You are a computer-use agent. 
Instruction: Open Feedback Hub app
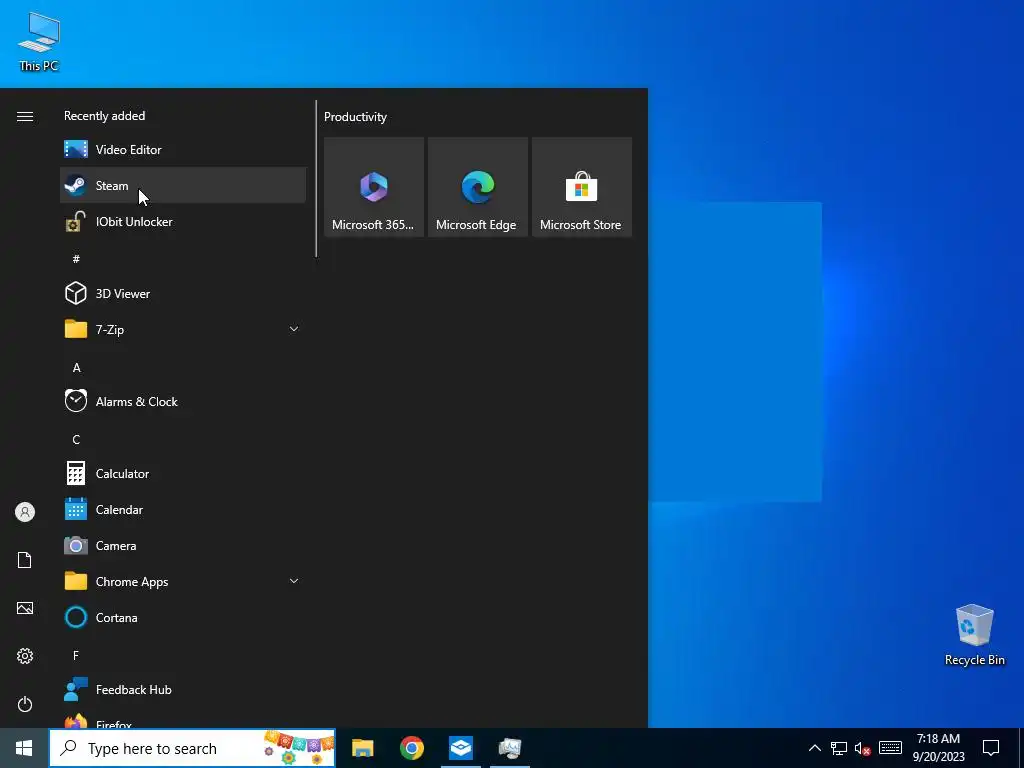[183, 690]
